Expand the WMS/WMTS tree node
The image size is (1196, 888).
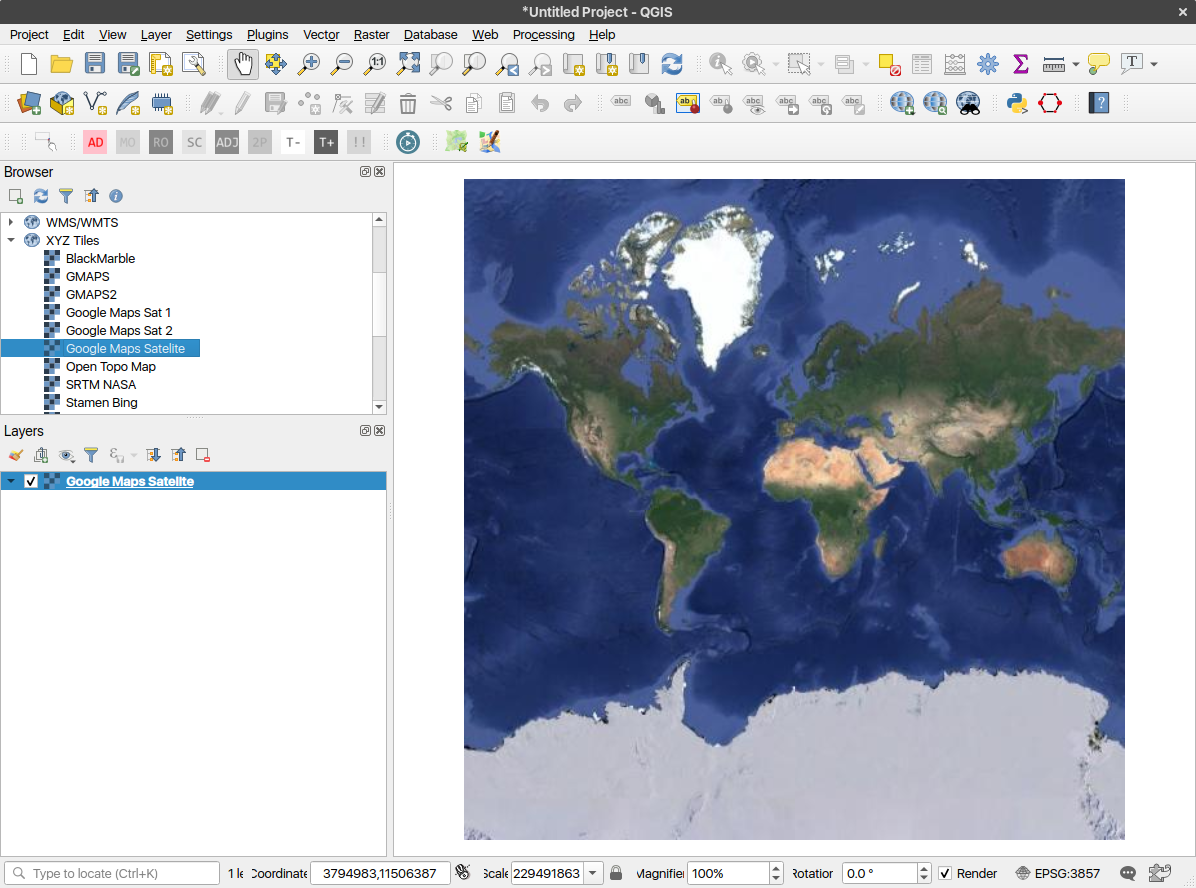coord(11,222)
